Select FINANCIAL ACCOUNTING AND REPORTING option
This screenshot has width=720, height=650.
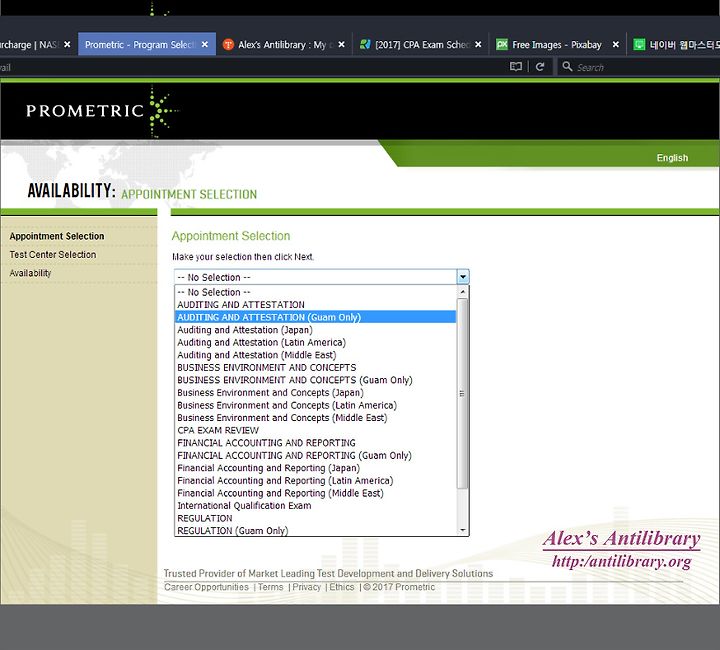316,443
